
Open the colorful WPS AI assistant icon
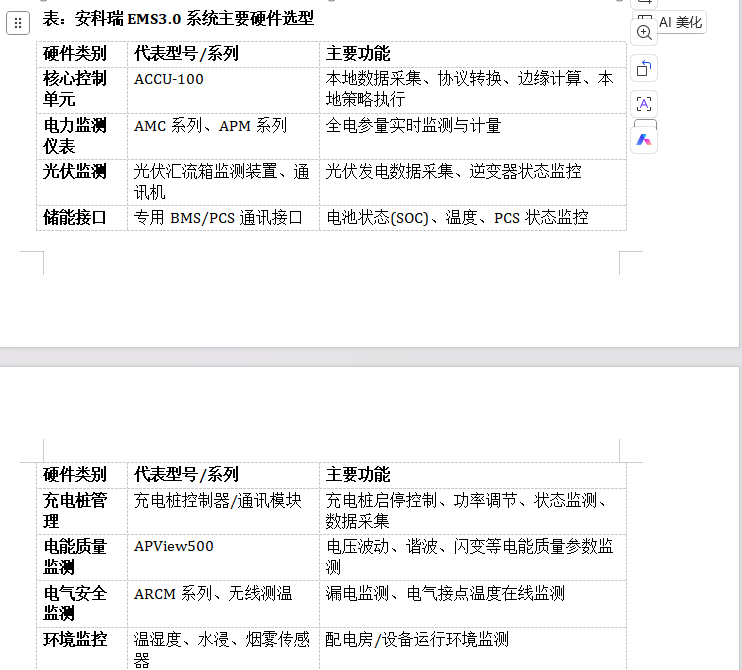645,139
